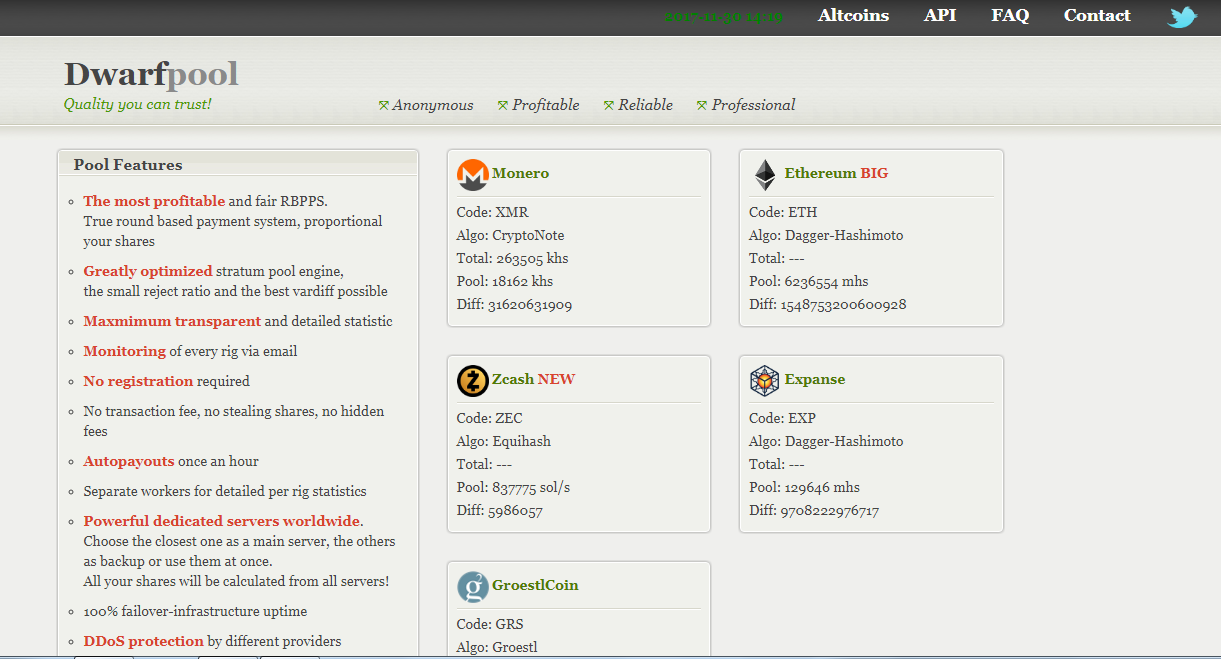Click the Ethereum diamond logo
1221x659 pixels.
(765, 175)
